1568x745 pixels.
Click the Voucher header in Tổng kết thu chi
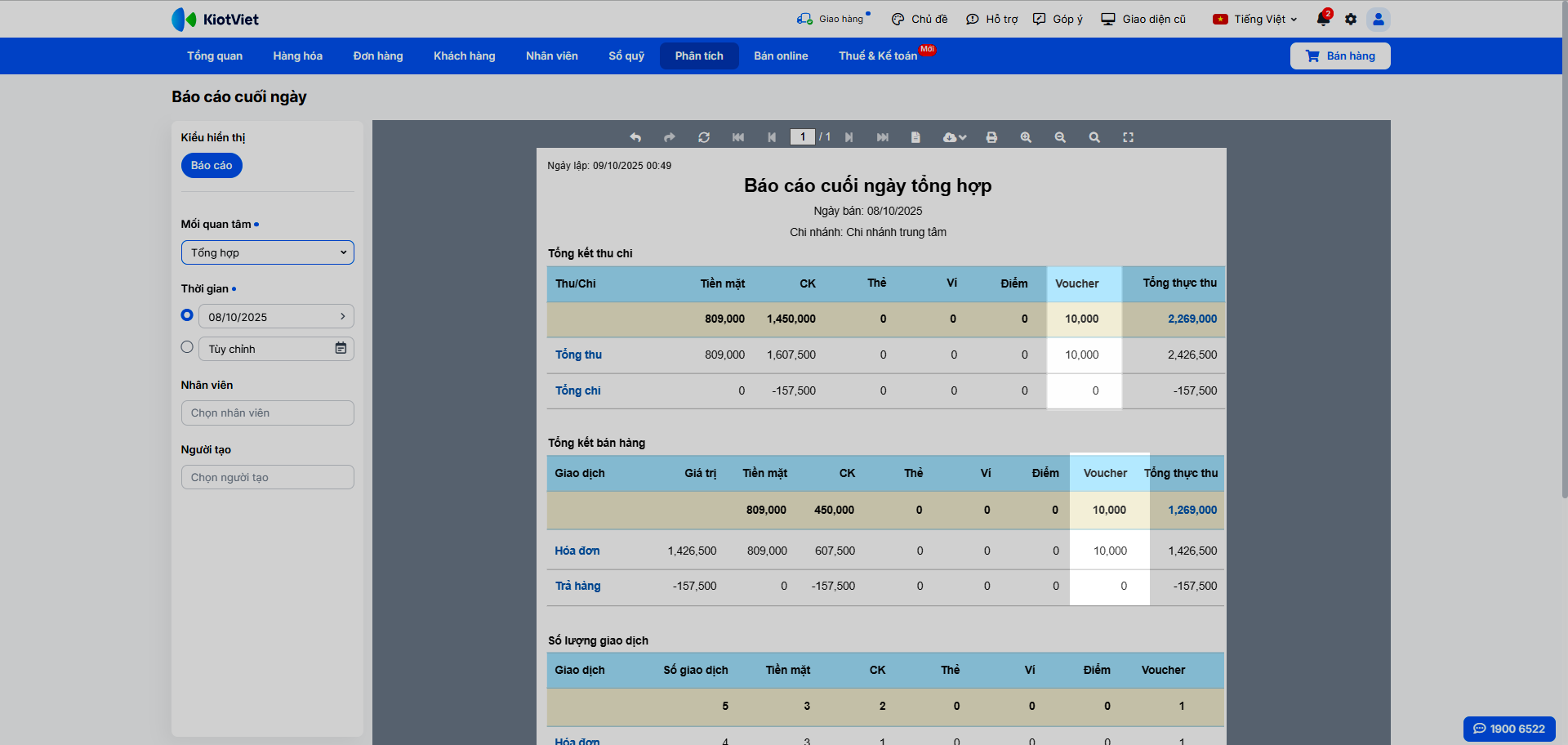coord(1076,283)
